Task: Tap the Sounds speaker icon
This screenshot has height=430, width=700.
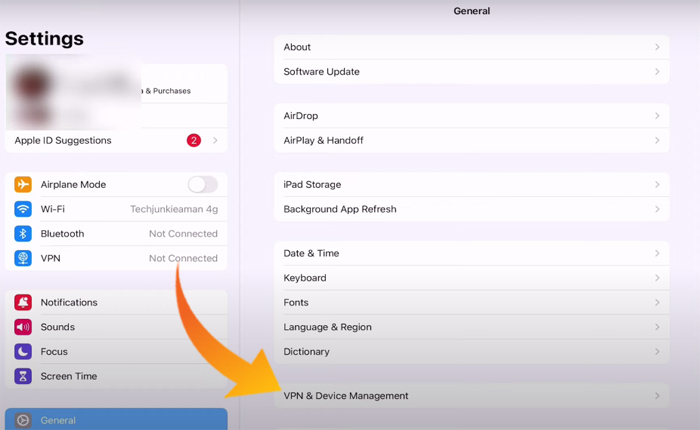Action: (x=23, y=327)
